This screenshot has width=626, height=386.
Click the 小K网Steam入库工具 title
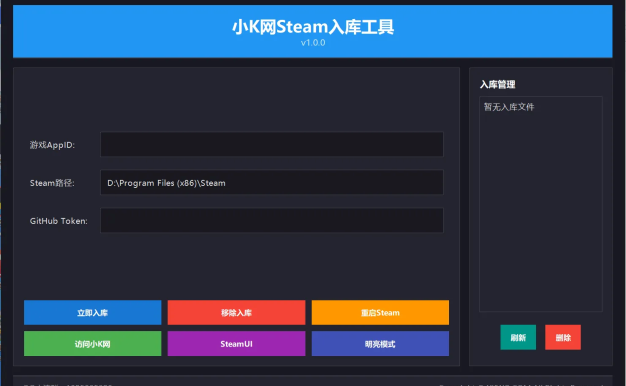pyautogui.click(x=313, y=27)
